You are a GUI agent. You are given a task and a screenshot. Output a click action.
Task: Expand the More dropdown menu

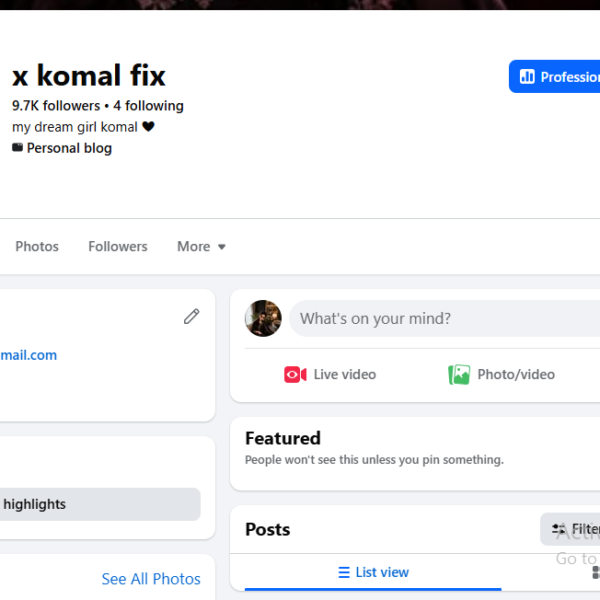point(201,246)
